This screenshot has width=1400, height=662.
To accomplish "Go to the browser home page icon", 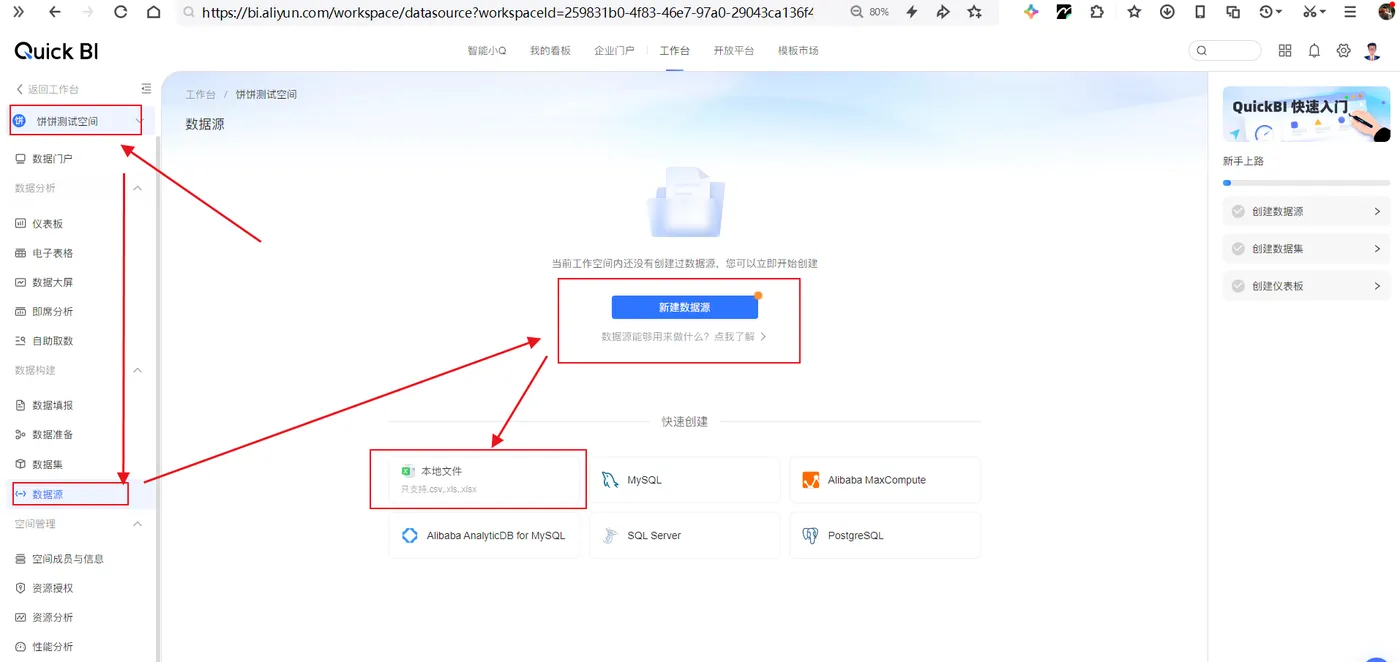I will [153, 12].
